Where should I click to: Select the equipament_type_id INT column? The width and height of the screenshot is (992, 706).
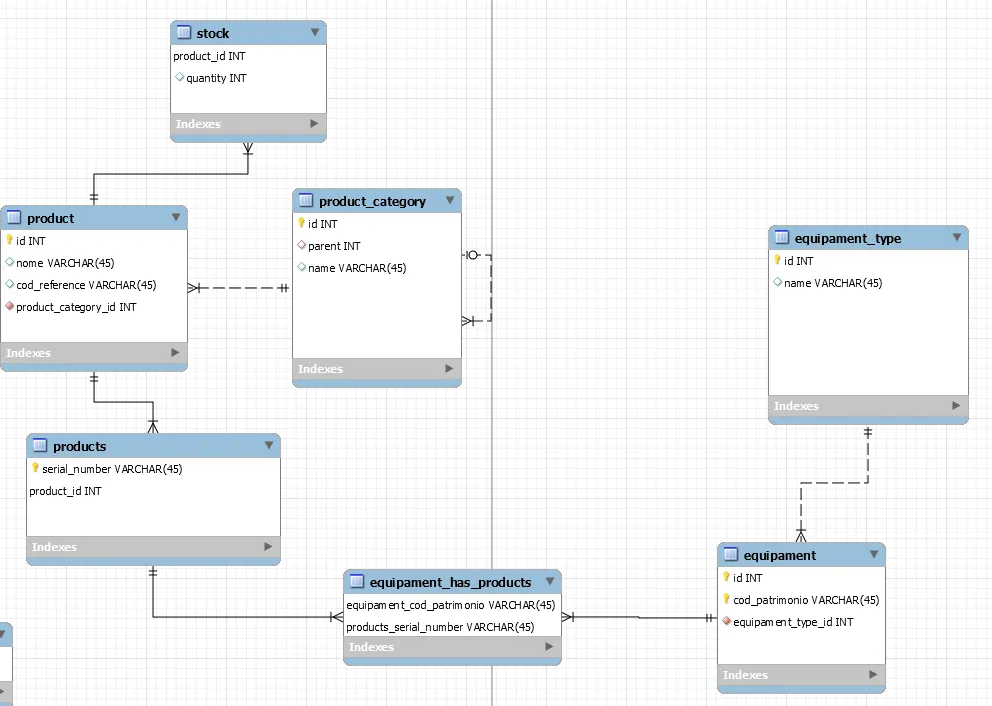[x=793, y=622]
